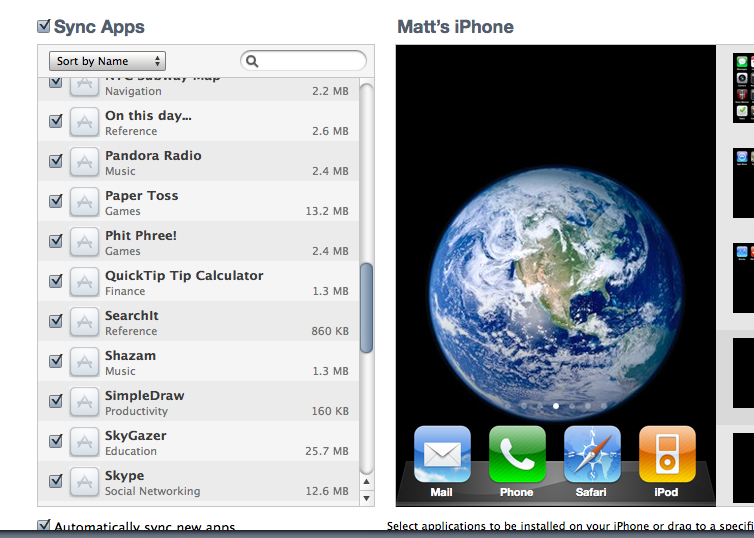Select the Pandora Radio app name

point(153,156)
